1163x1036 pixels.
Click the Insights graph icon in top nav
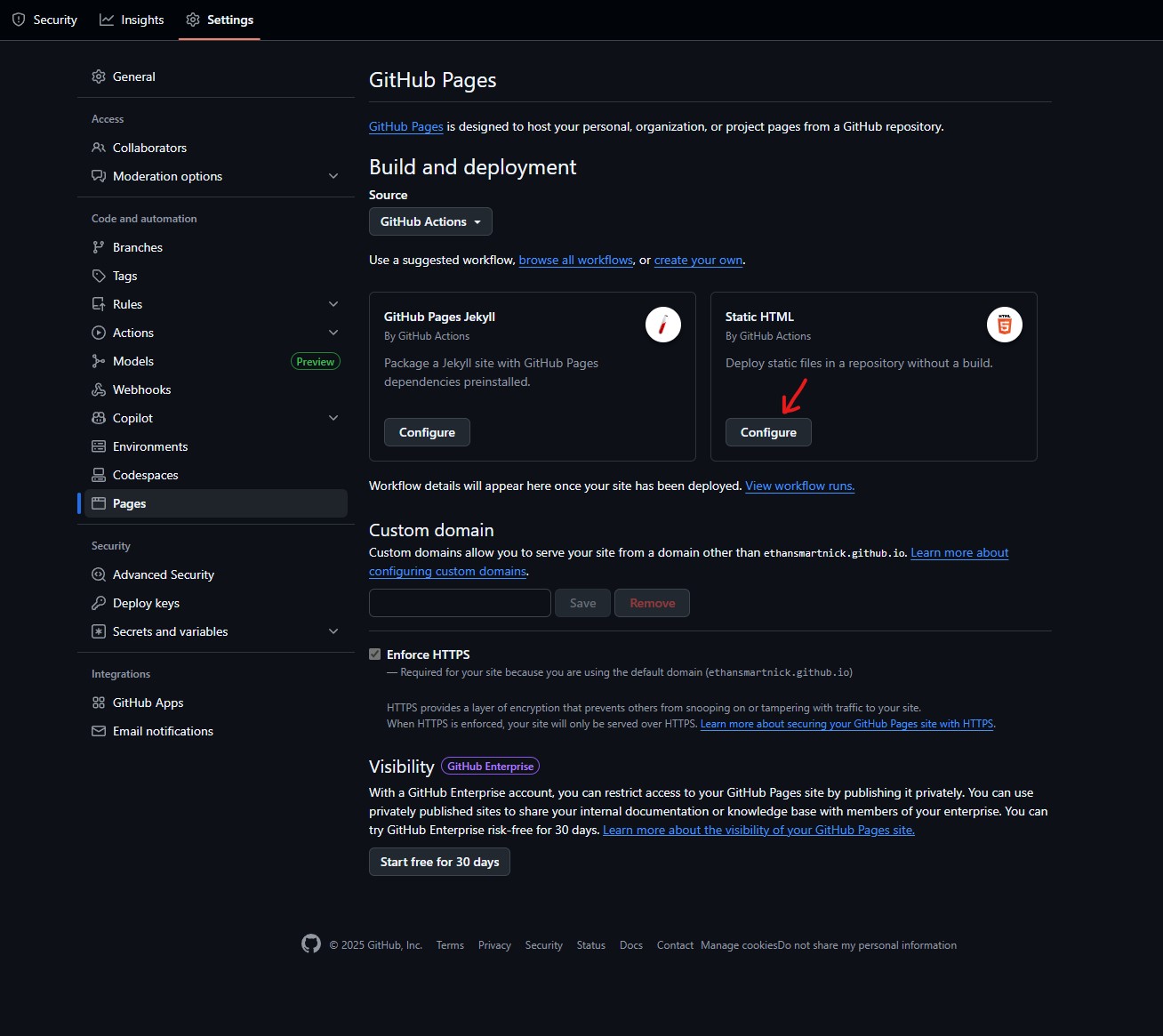click(107, 20)
